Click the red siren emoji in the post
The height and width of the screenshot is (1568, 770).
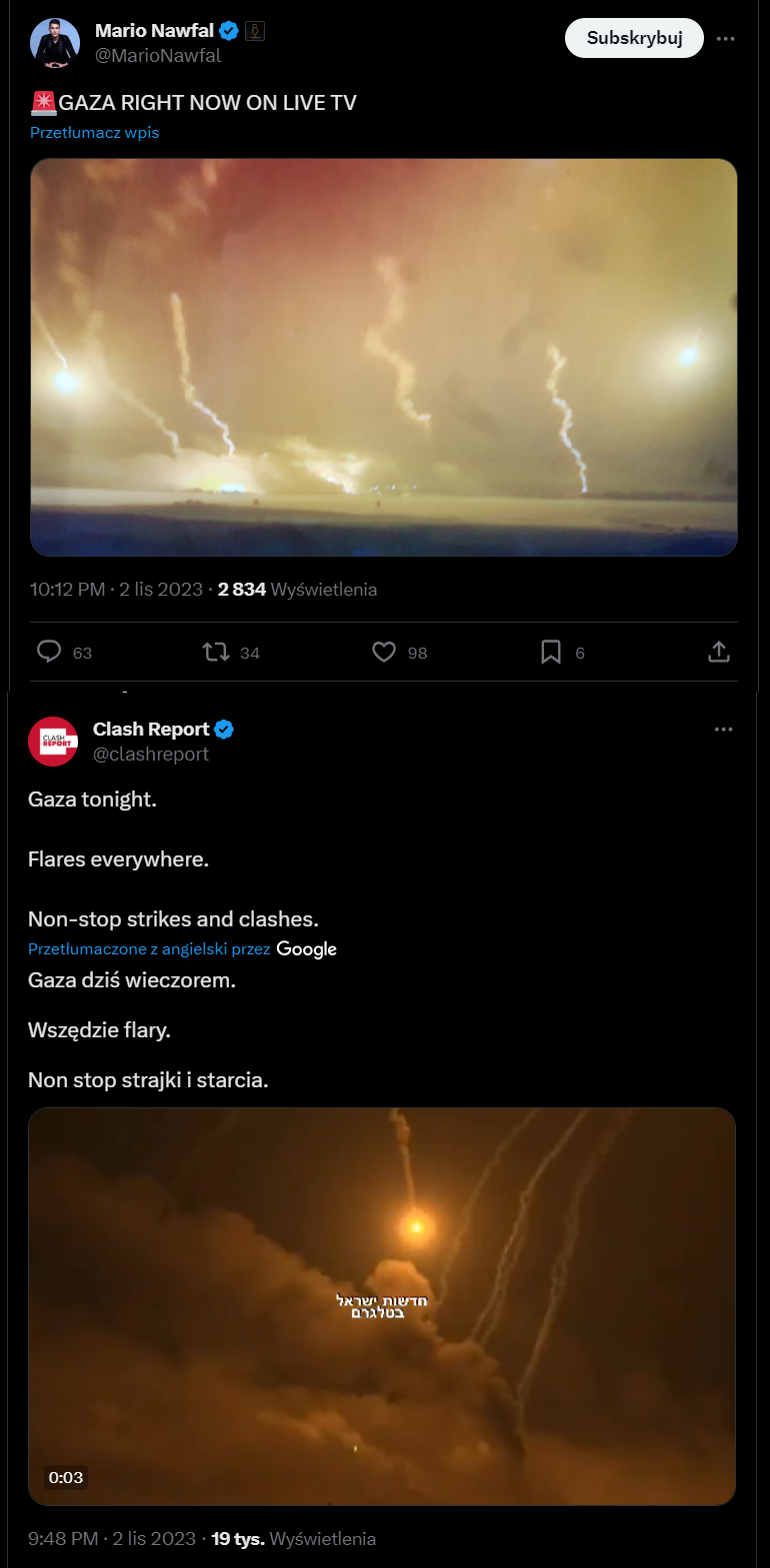[44, 103]
